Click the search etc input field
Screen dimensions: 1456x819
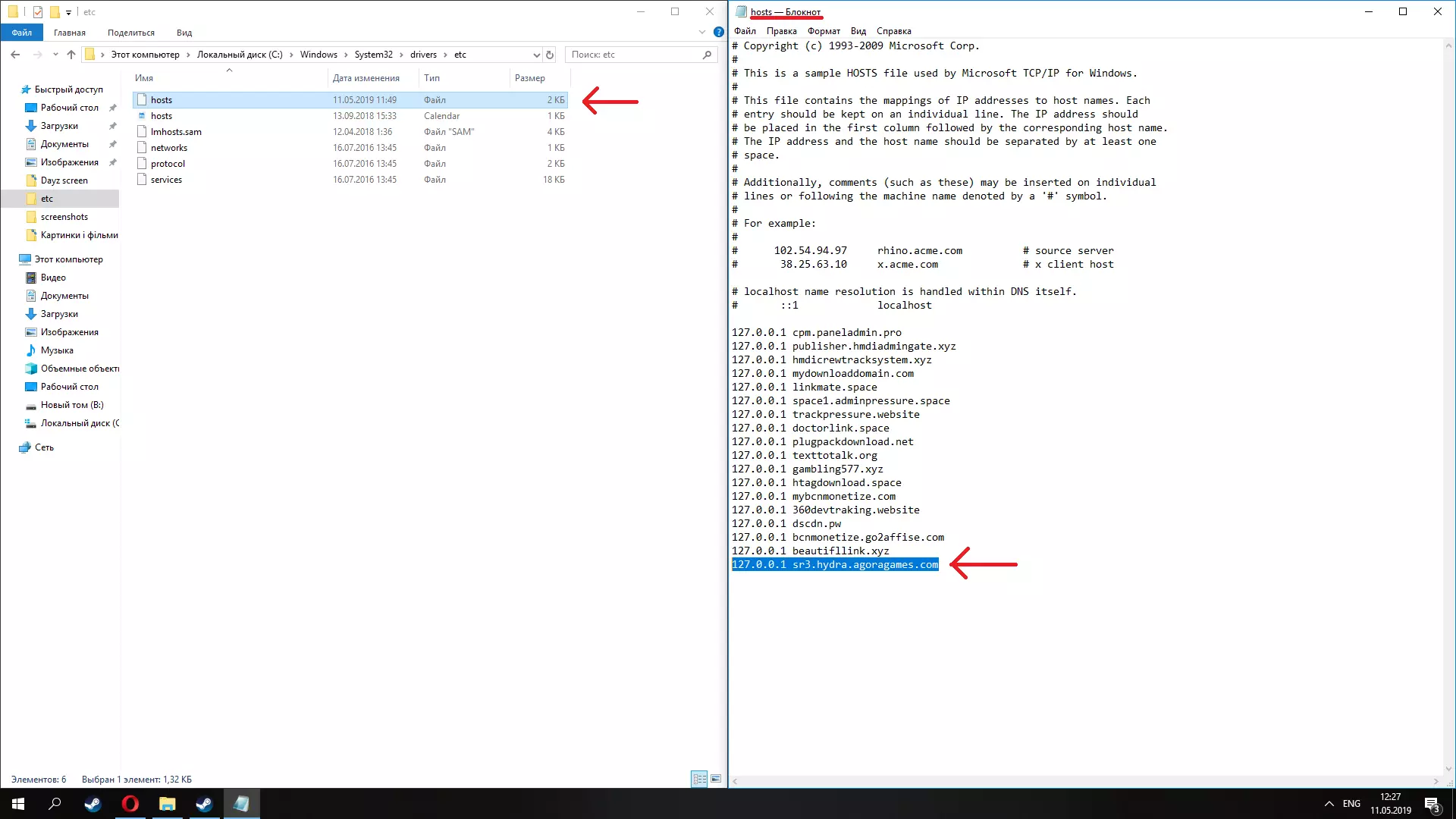coord(634,55)
